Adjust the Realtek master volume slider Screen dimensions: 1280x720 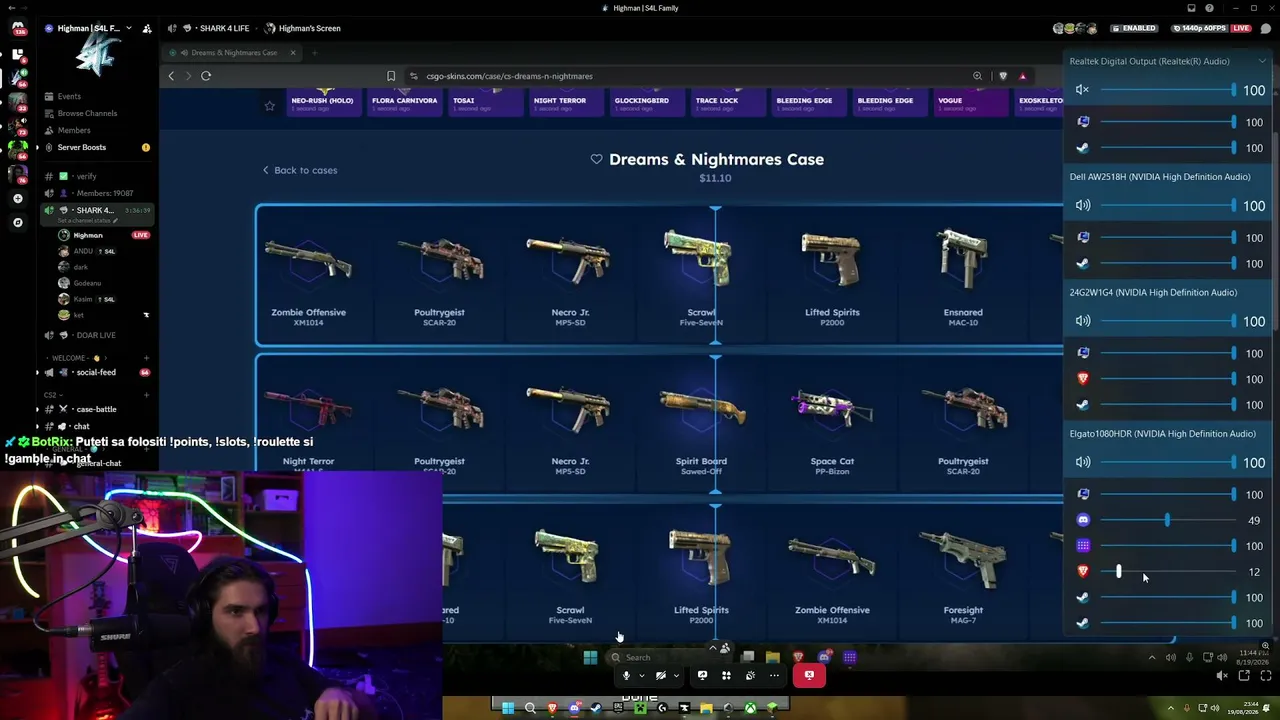click(1167, 90)
